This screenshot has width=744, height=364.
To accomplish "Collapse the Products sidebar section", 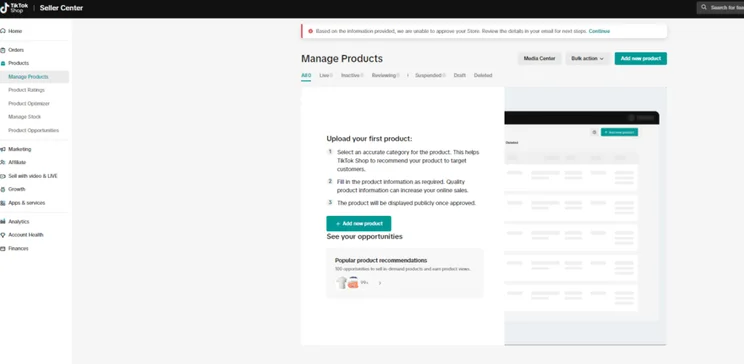I will click(x=19, y=63).
